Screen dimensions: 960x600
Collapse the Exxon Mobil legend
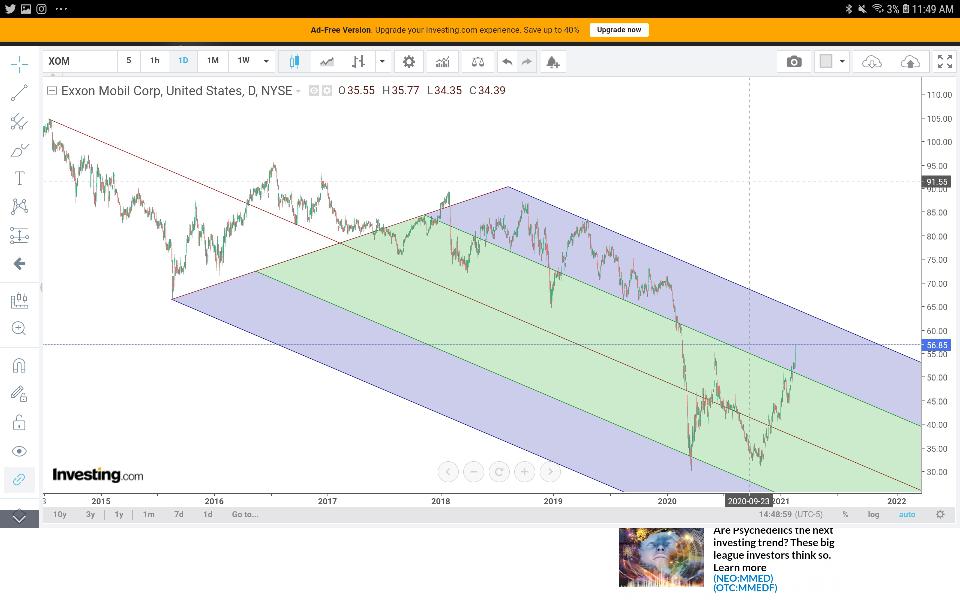[52, 91]
